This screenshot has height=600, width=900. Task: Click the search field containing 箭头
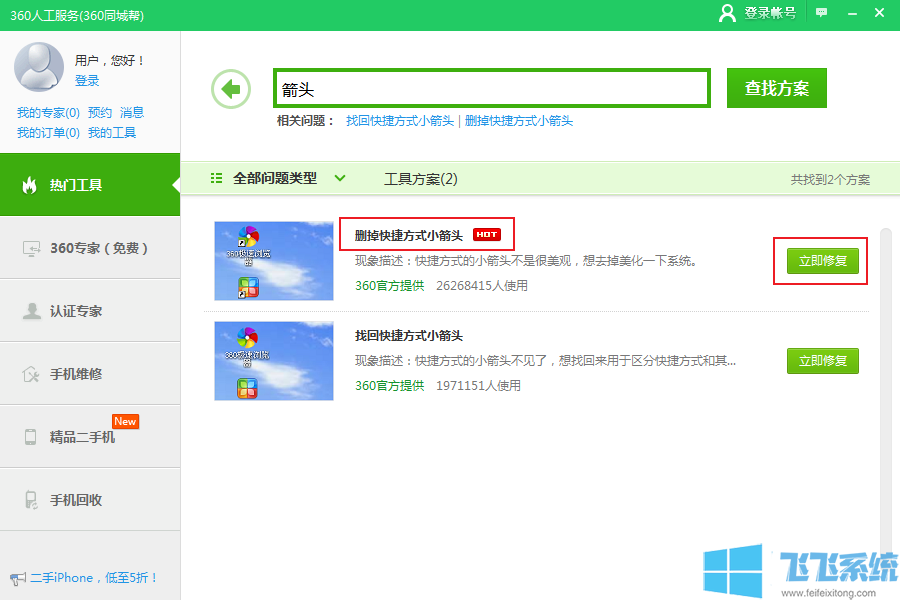click(490, 88)
